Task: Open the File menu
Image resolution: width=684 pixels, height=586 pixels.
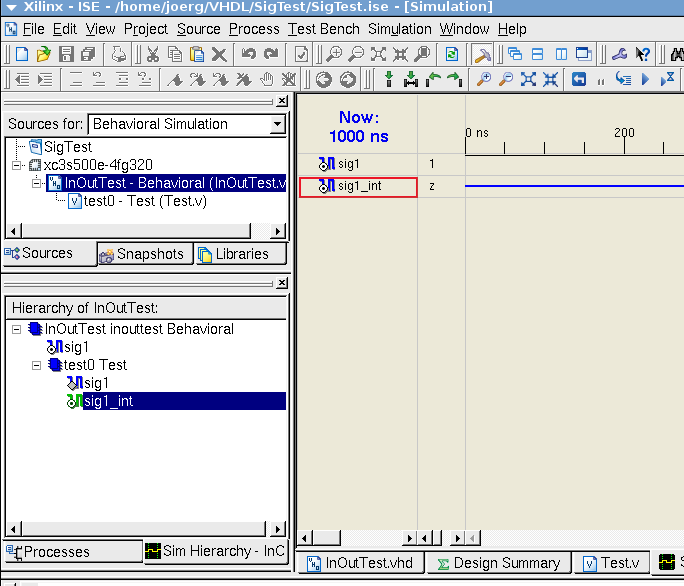Action: click(x=33, y=29)
